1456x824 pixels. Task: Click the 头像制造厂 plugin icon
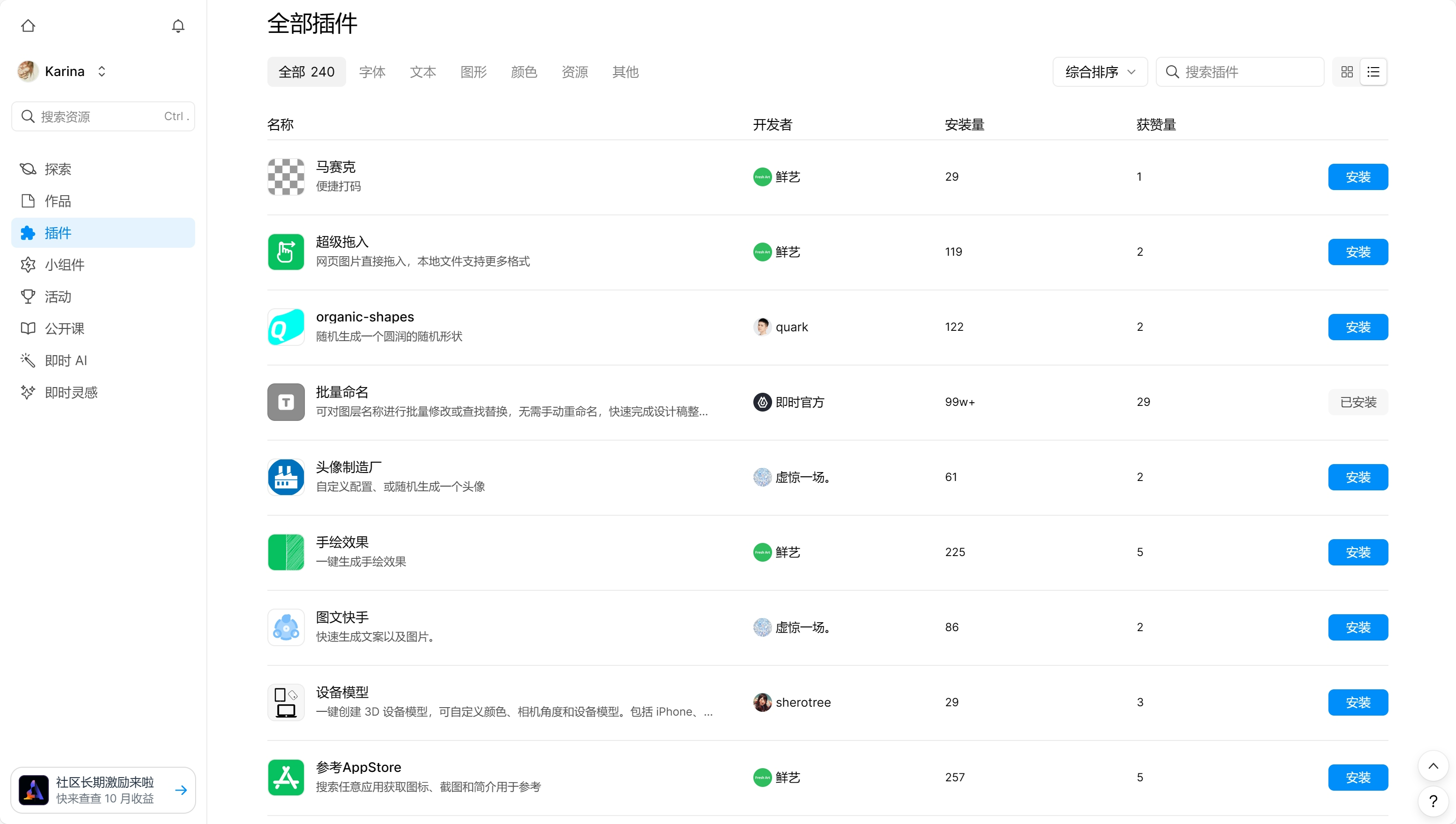coord(286,477)
